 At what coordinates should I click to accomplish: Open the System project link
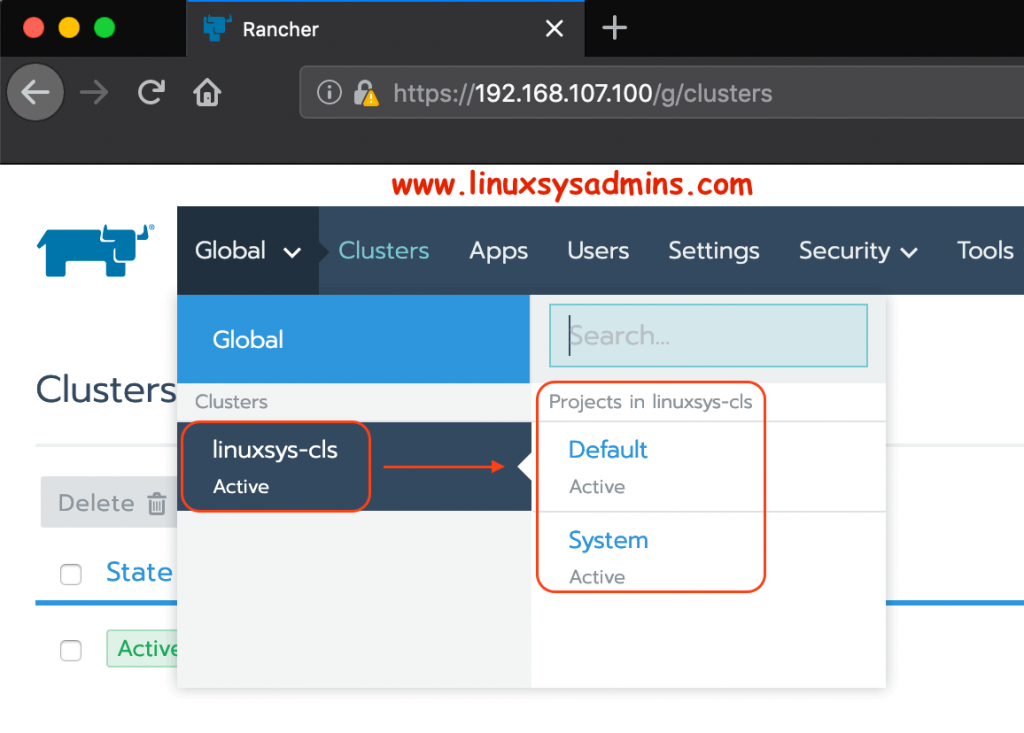608,540
